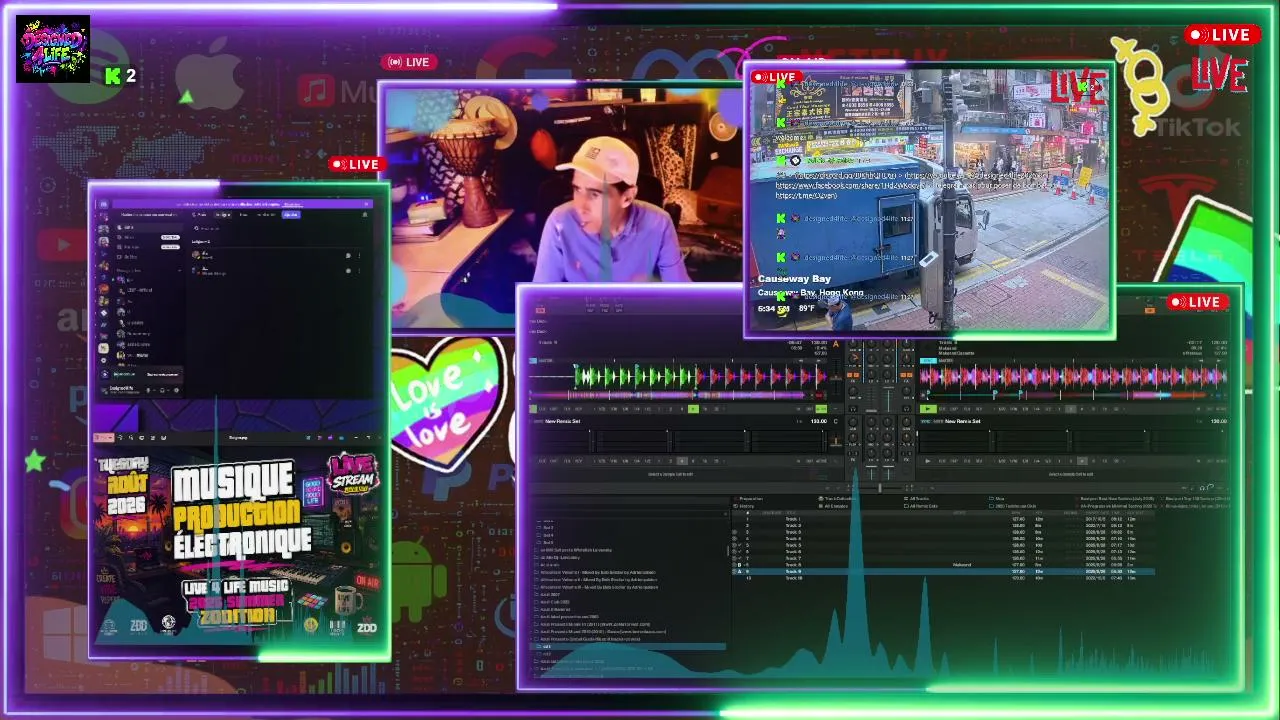Click the Traktor crossfader
1280x720 pixels.
pos(879,487)
